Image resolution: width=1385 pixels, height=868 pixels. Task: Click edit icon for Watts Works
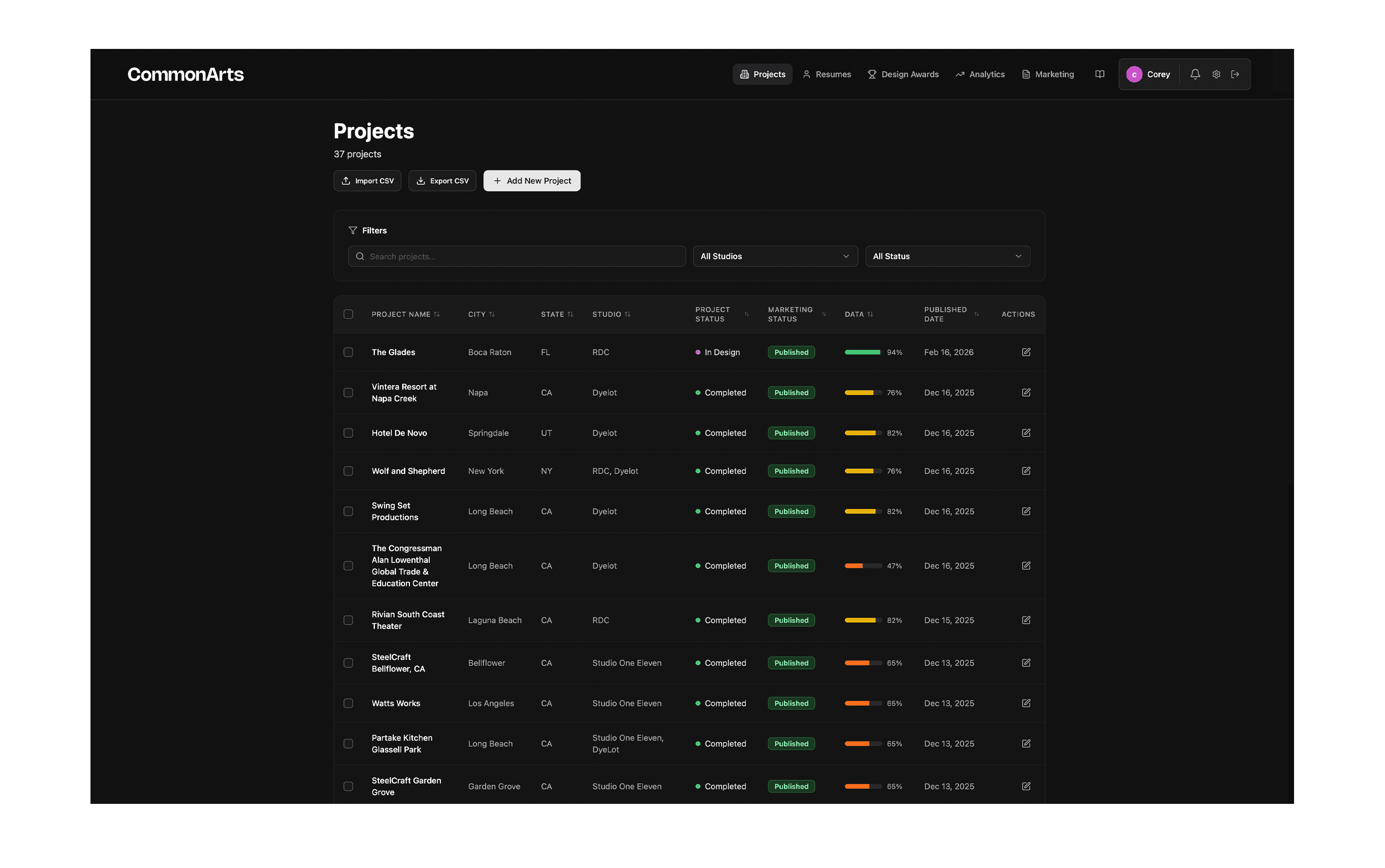1025,703
